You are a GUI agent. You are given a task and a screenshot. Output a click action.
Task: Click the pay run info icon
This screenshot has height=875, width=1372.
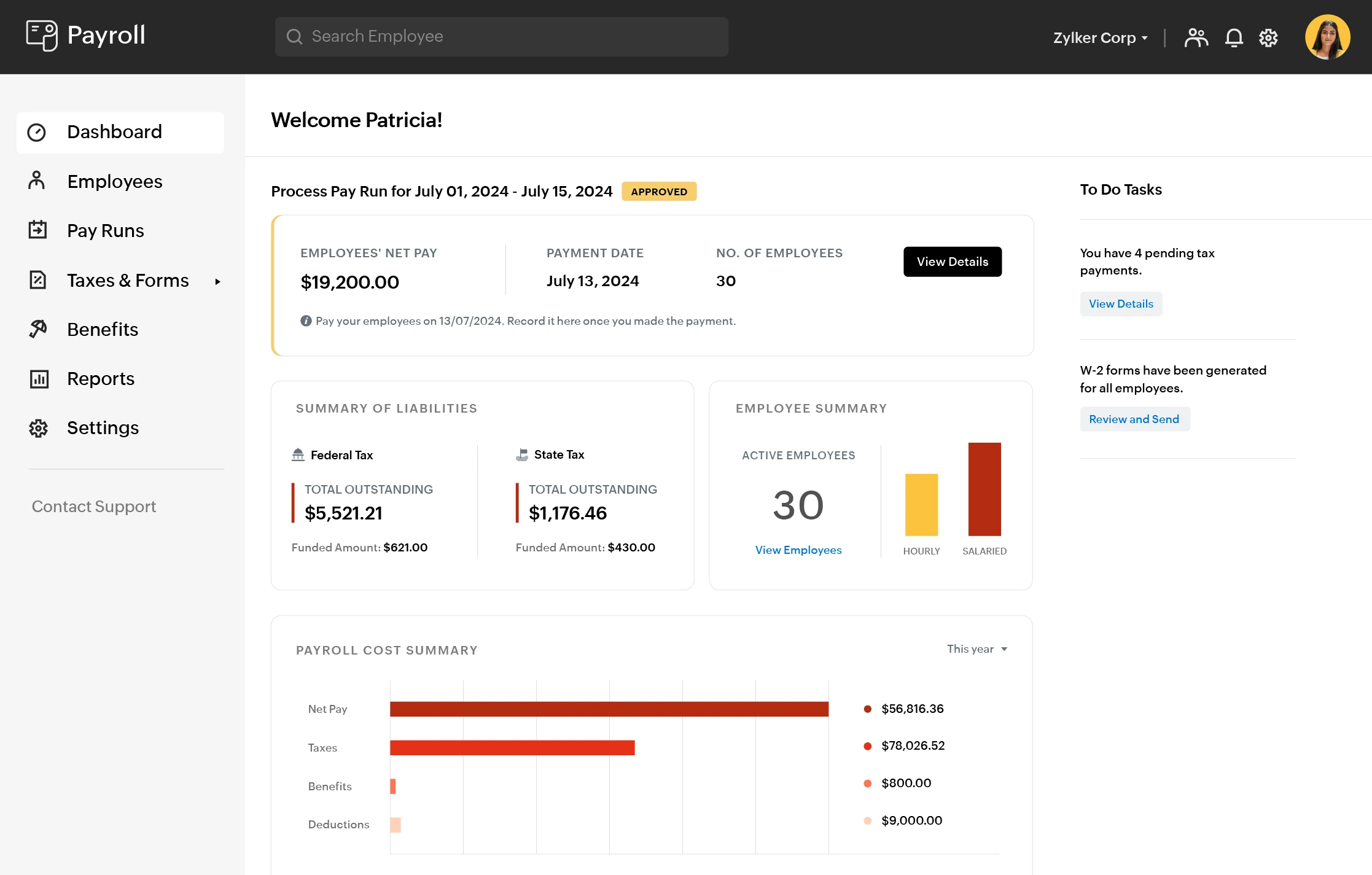coord(305,321)
